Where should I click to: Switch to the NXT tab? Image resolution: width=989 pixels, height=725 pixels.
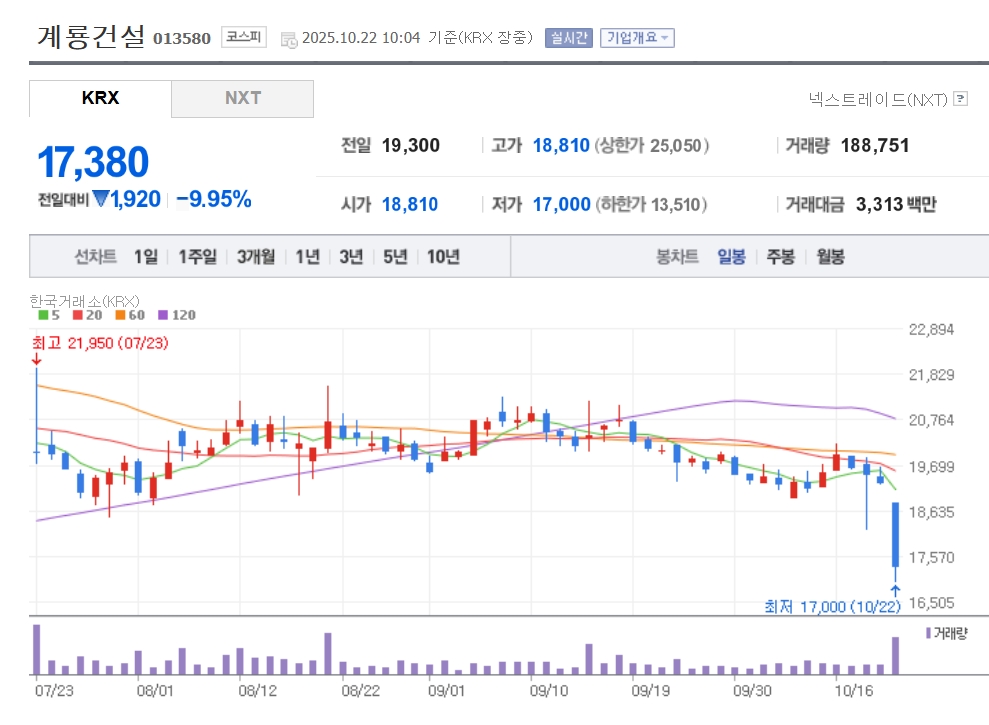243,98
